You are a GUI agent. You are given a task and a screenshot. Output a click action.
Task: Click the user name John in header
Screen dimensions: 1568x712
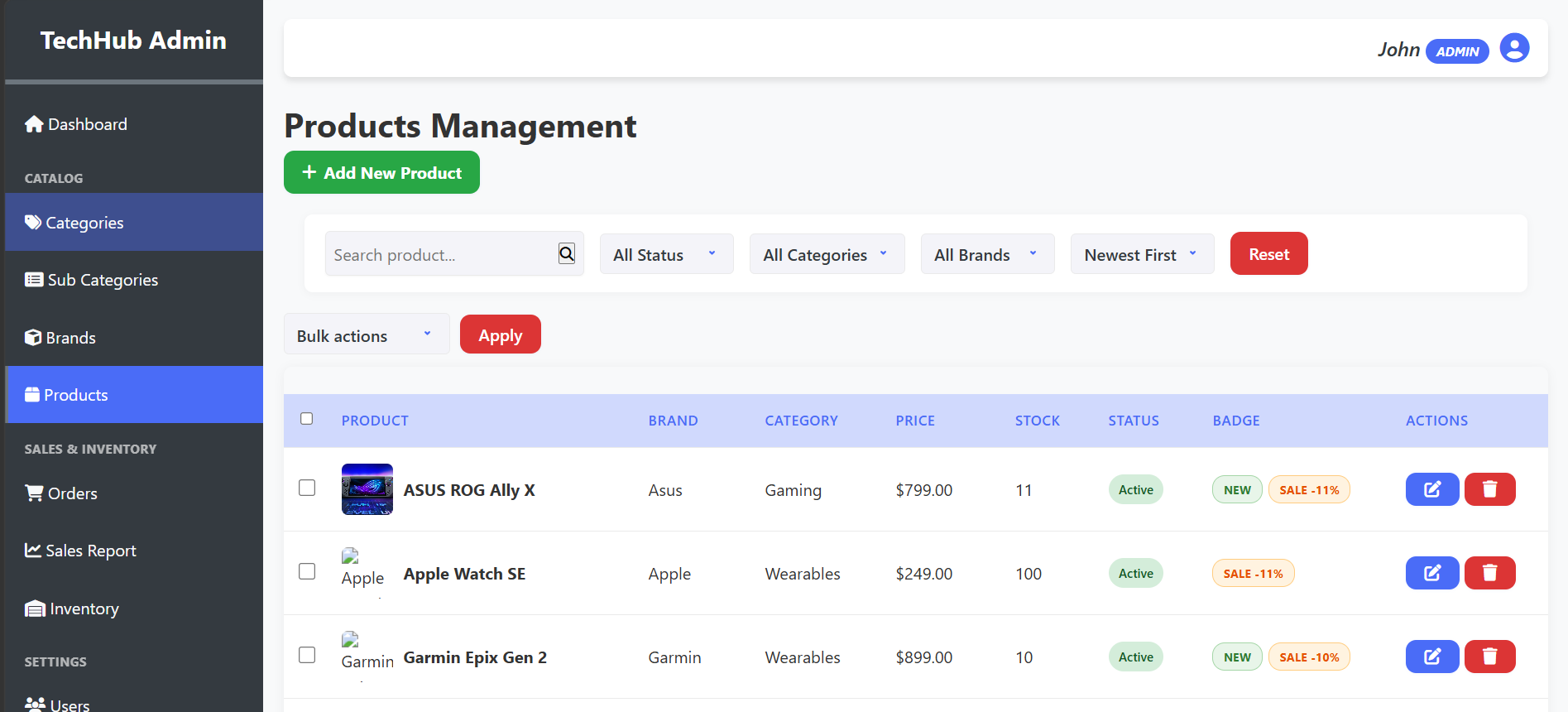1398,50
